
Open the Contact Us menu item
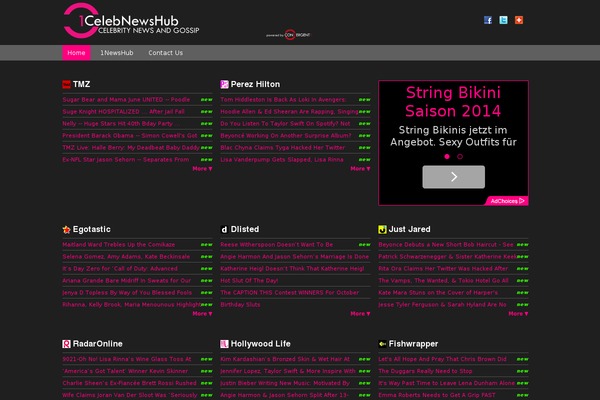point(165,53)
